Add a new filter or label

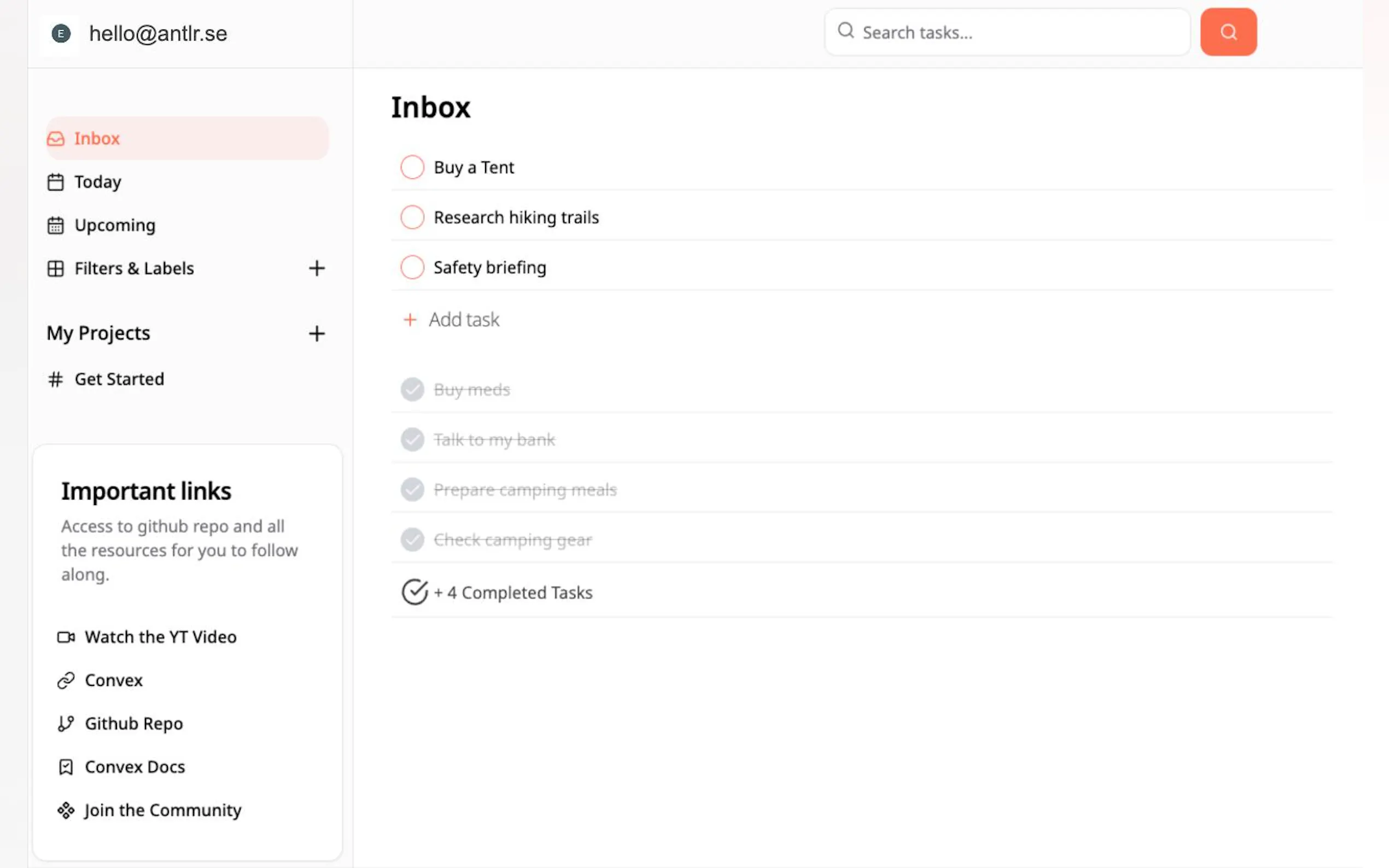(x=317, y=268)
